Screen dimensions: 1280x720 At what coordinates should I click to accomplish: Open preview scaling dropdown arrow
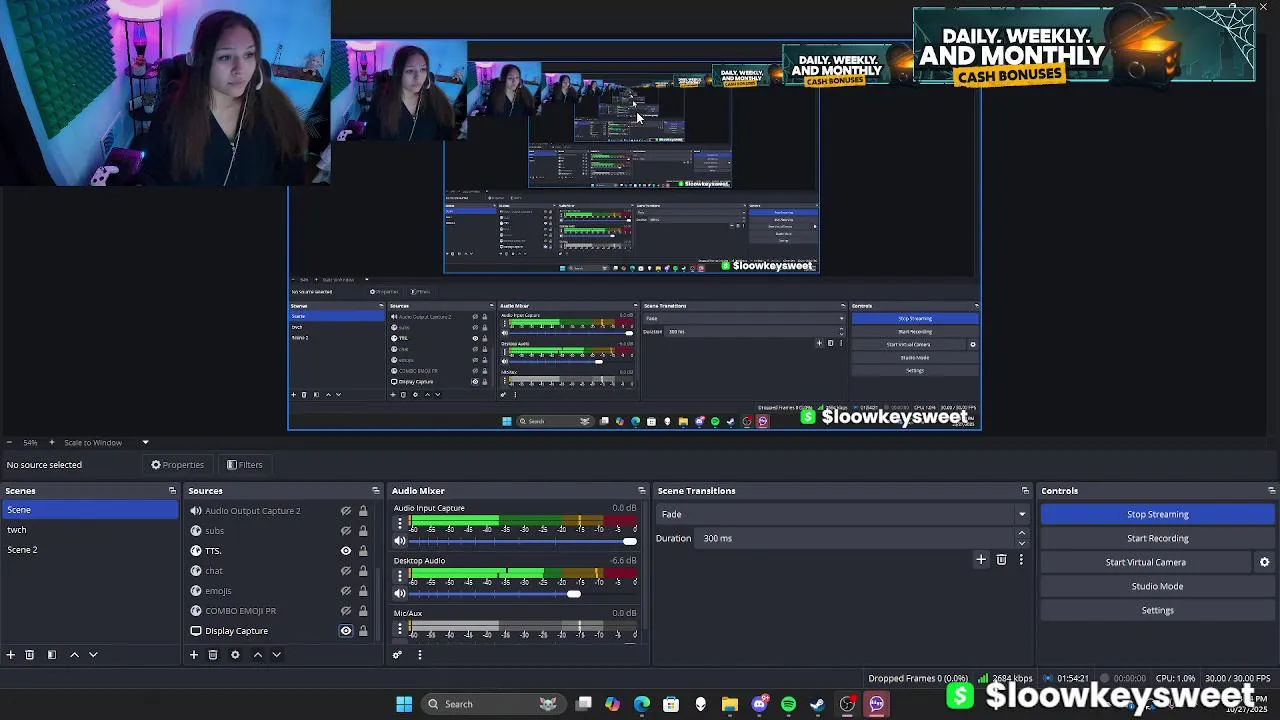(145, 442)
